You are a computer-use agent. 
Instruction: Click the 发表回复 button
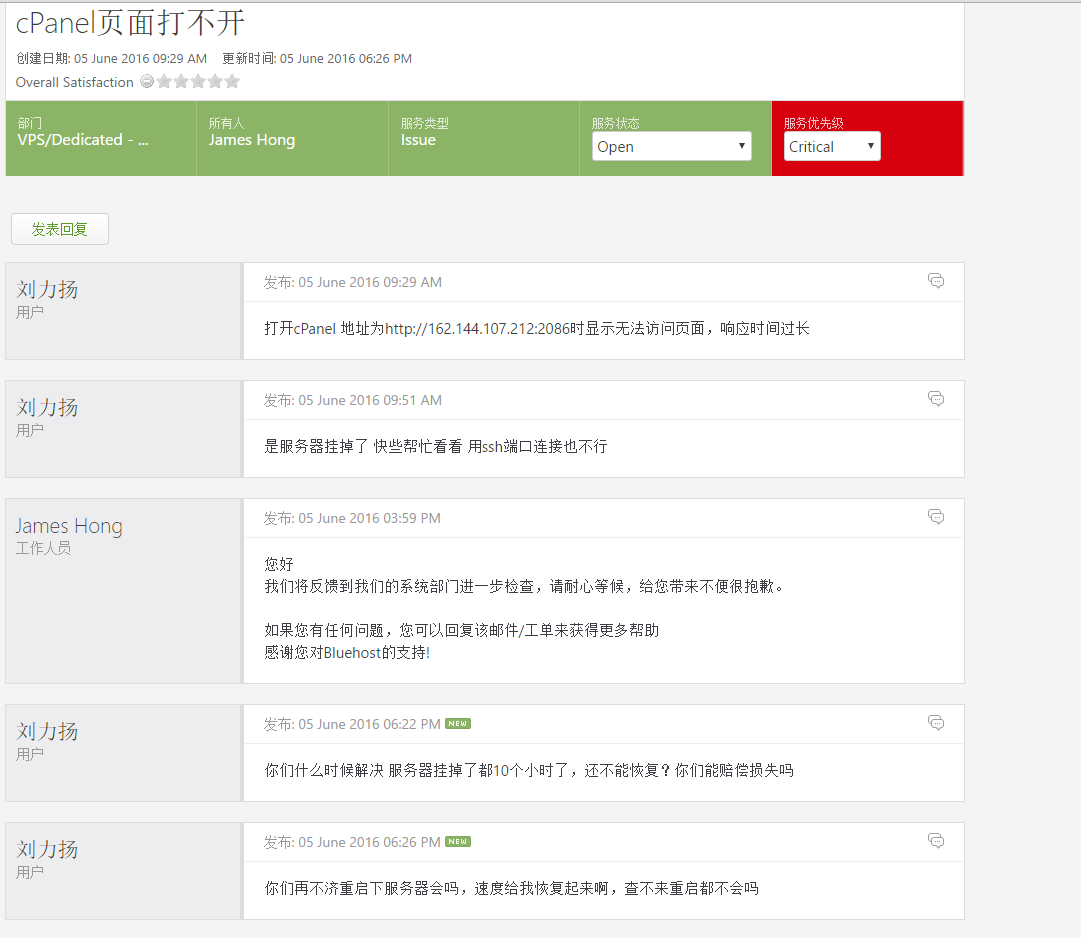60,229
